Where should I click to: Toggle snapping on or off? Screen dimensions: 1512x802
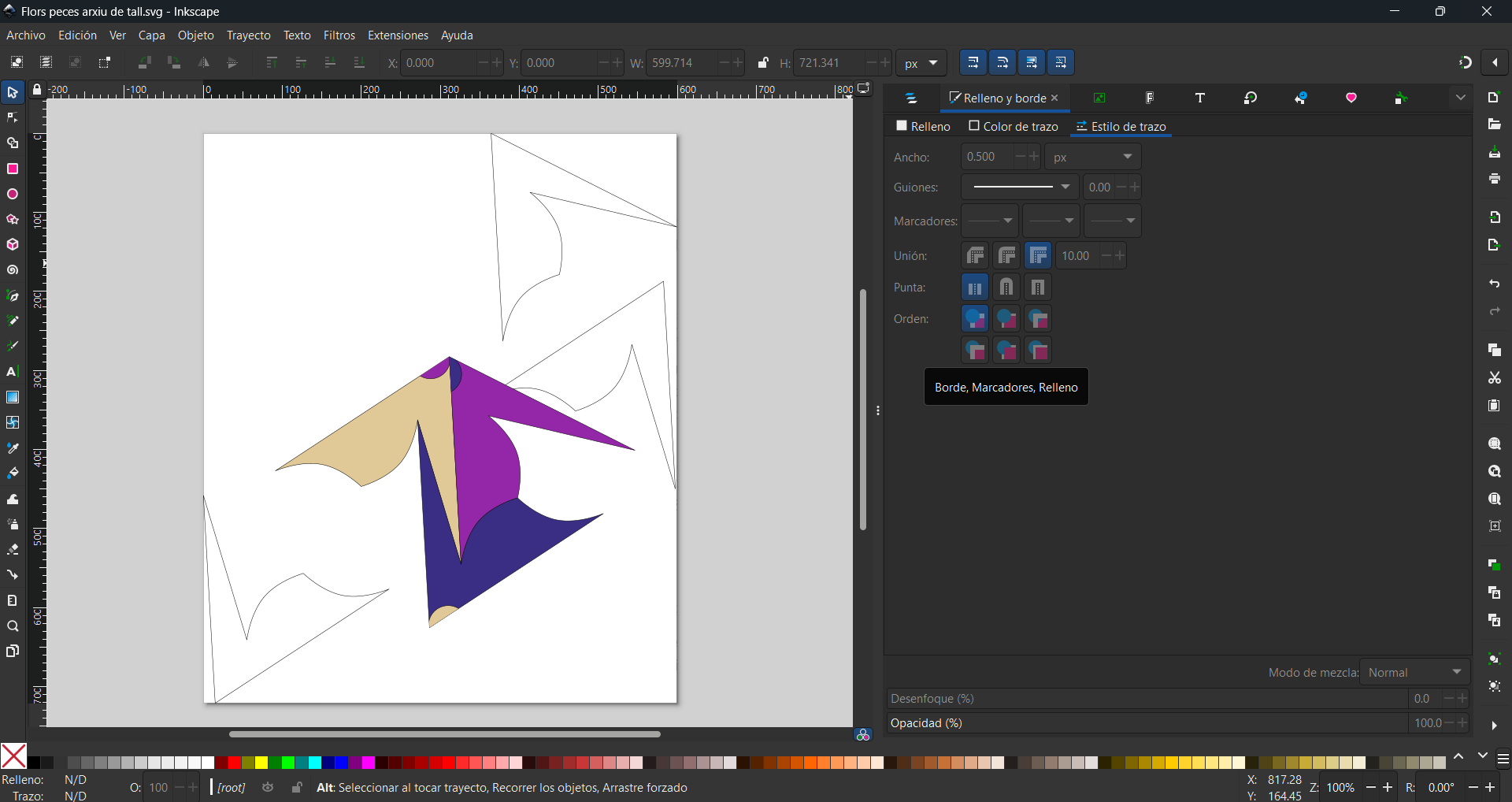point(1465,63)
